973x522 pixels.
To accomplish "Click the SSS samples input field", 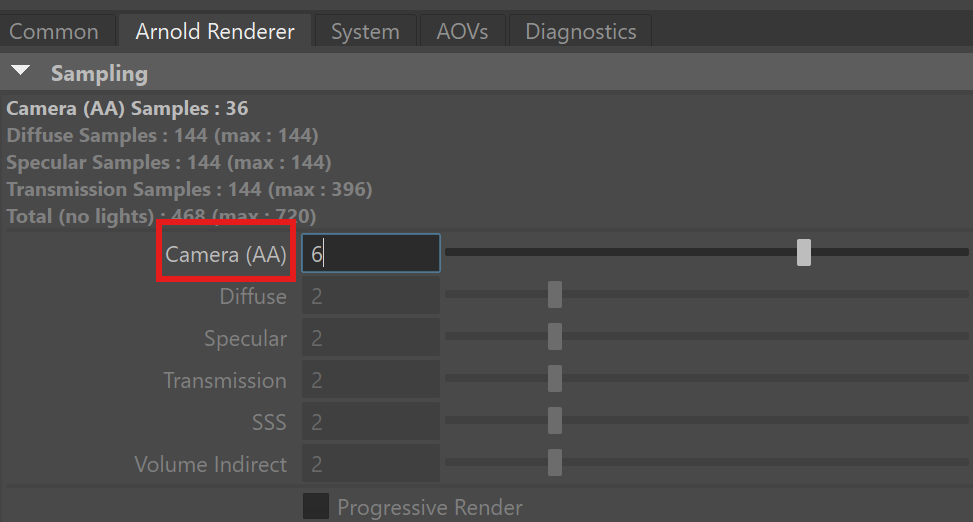I will tap(371, 422).
